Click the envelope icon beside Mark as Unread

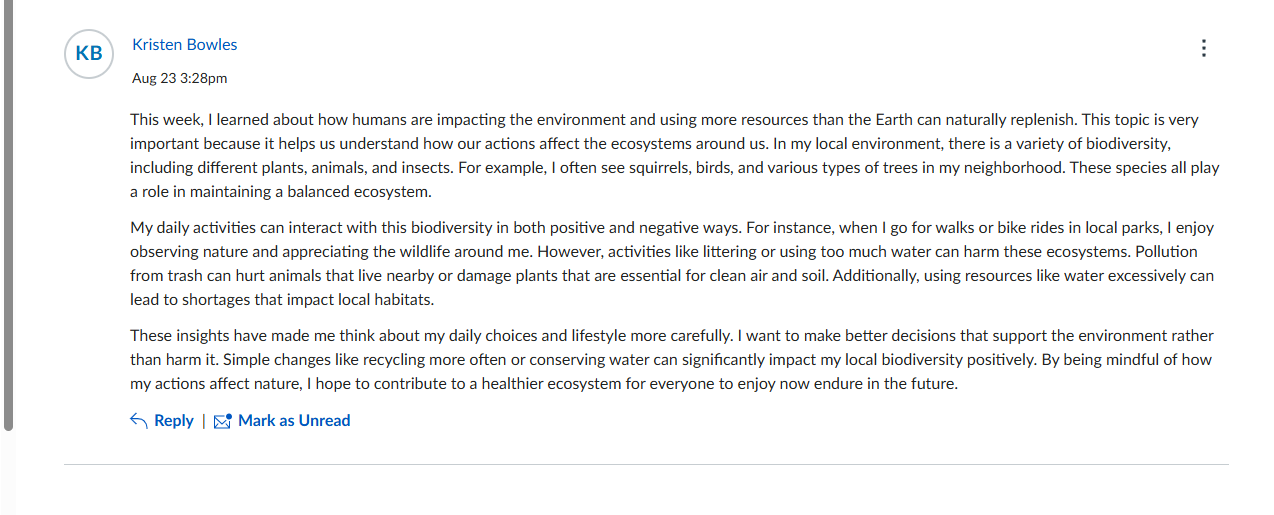point(223,421)
